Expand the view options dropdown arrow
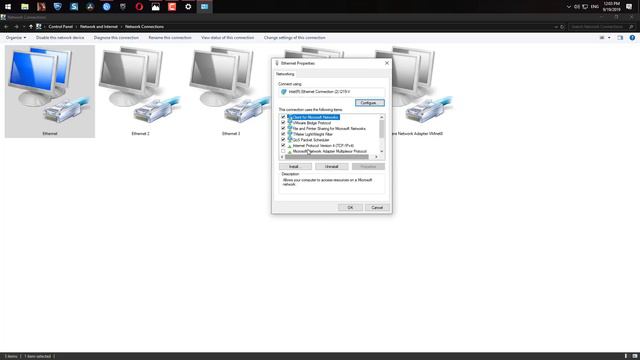The image size is (640, 360). [609, 38]
